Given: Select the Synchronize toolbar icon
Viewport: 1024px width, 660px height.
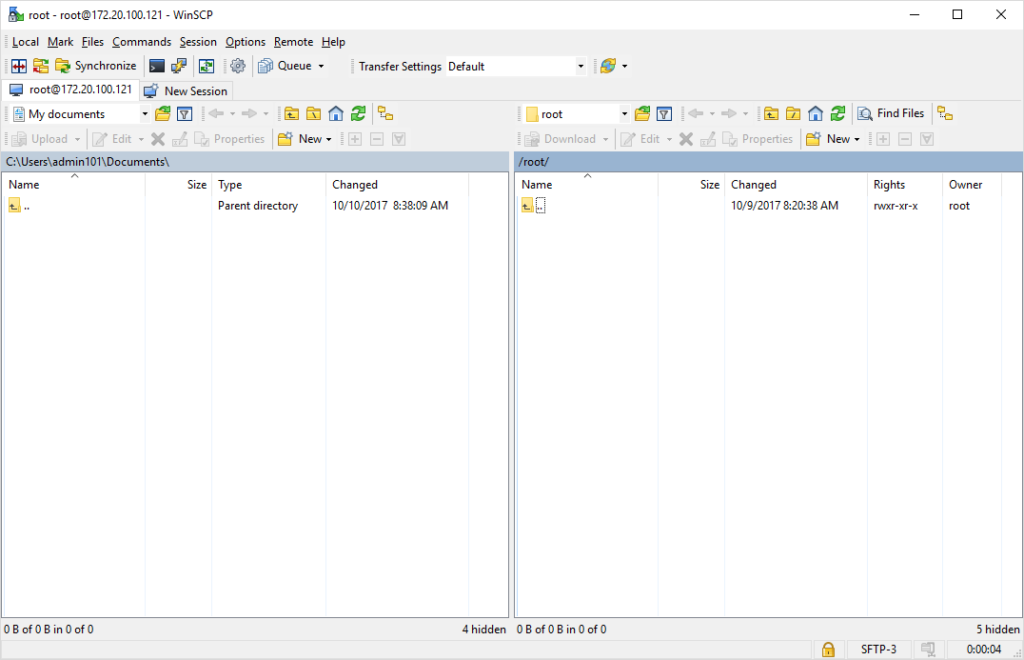Looking at the screenshot, I should [98, 66].
